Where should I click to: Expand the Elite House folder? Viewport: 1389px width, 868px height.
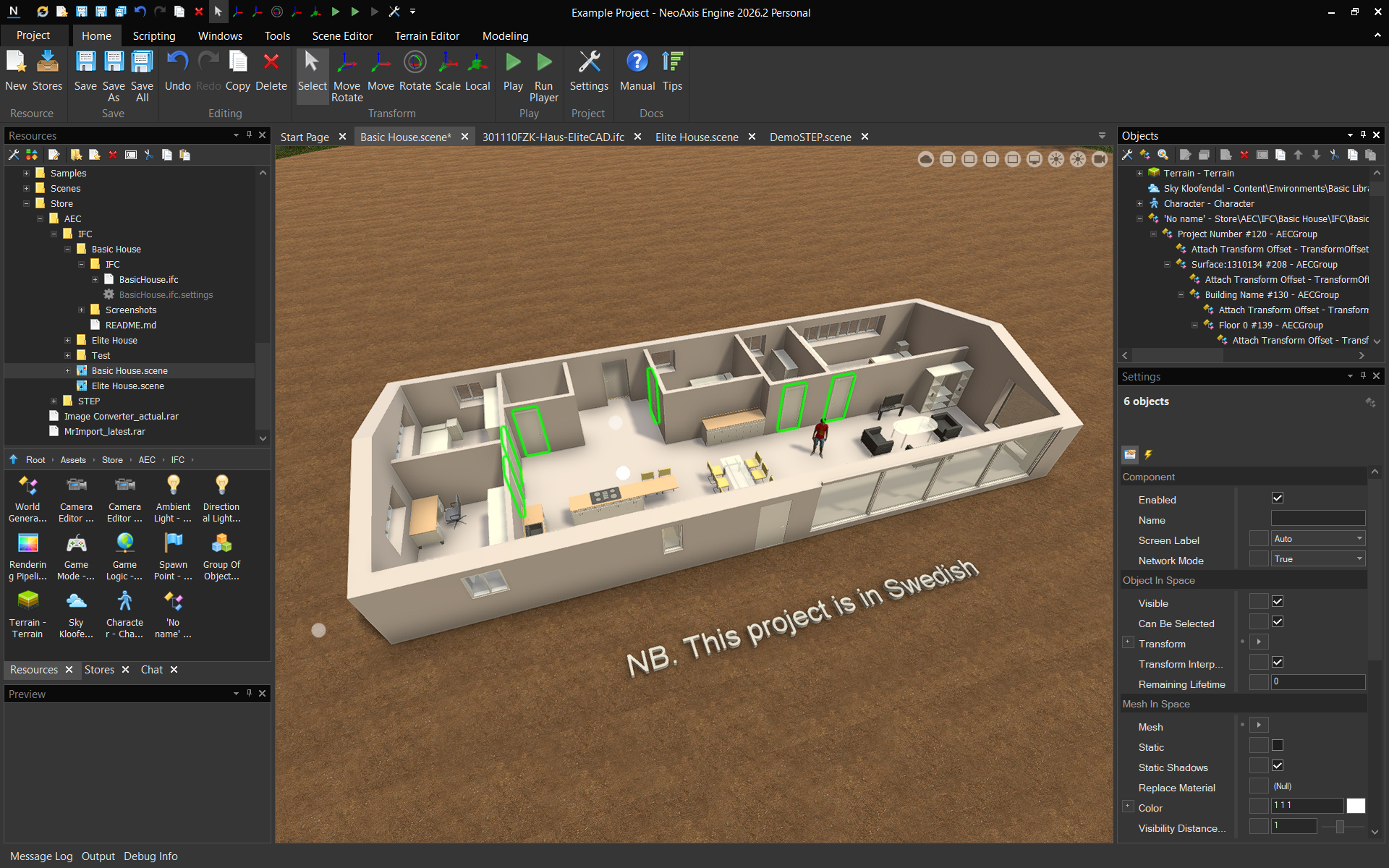point(68,340)
